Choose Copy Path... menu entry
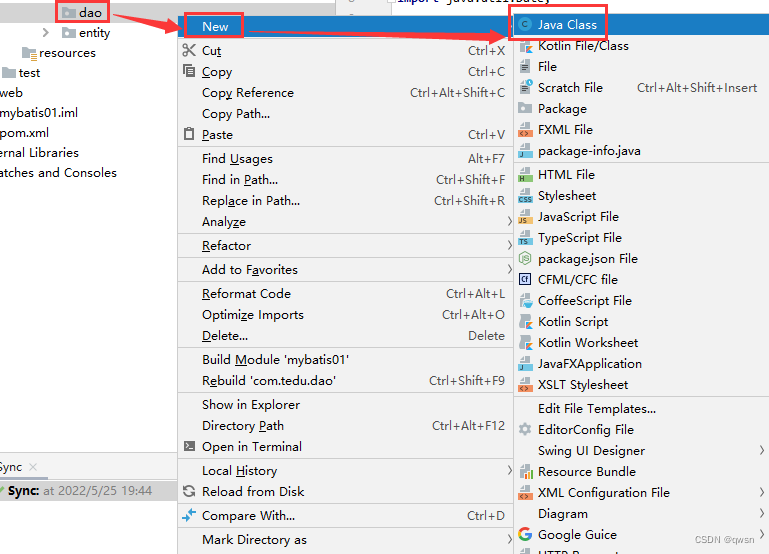Image resolution: width=769 pixels, height=554 pixels. [346, 114]
